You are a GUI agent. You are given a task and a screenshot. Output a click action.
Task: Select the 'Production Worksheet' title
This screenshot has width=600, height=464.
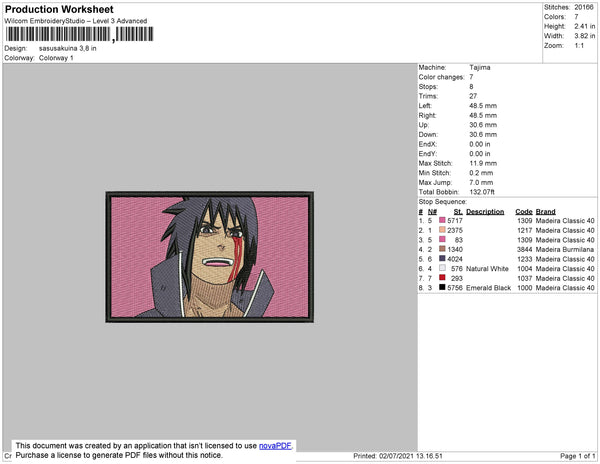pos(59,10)
